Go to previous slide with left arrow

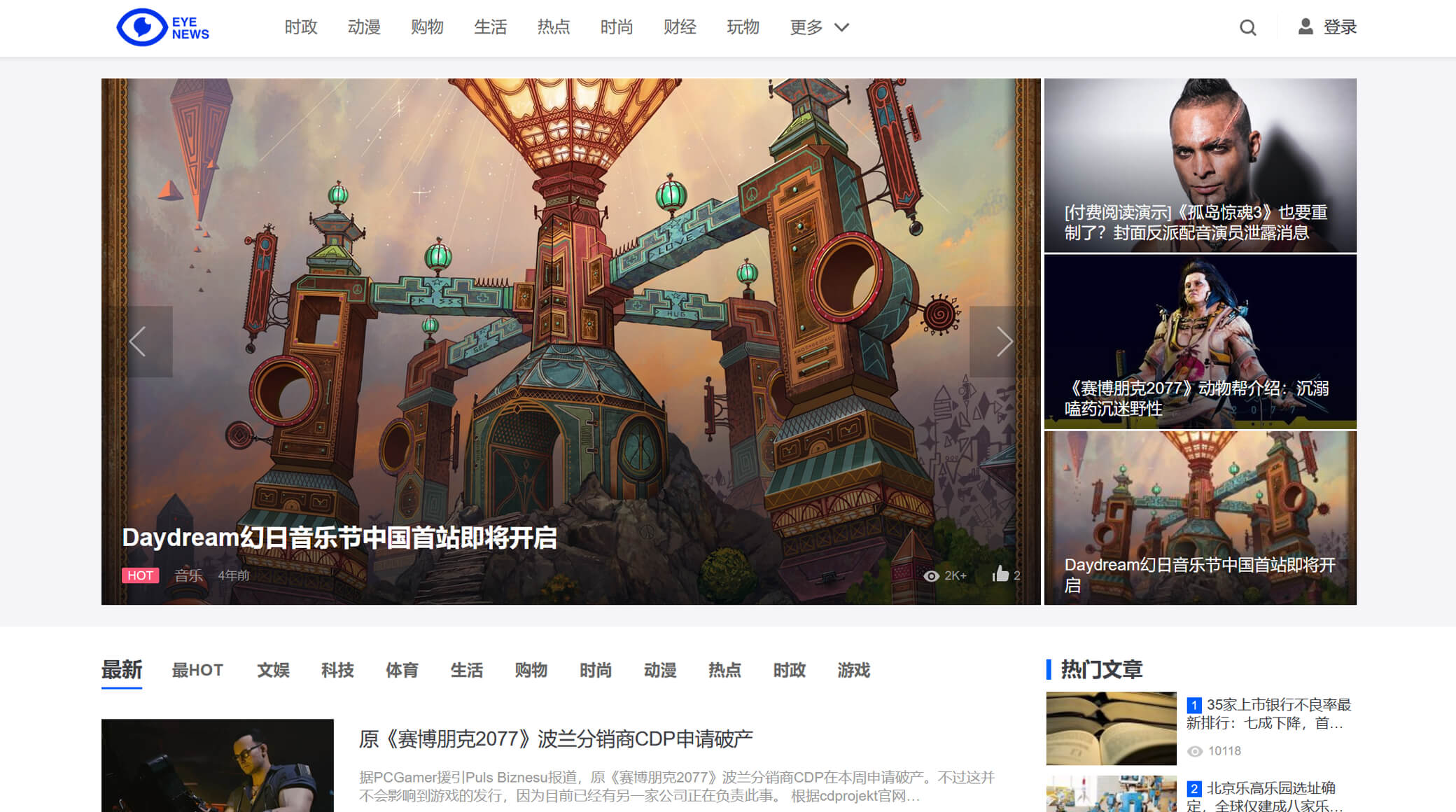pos(138,342)
